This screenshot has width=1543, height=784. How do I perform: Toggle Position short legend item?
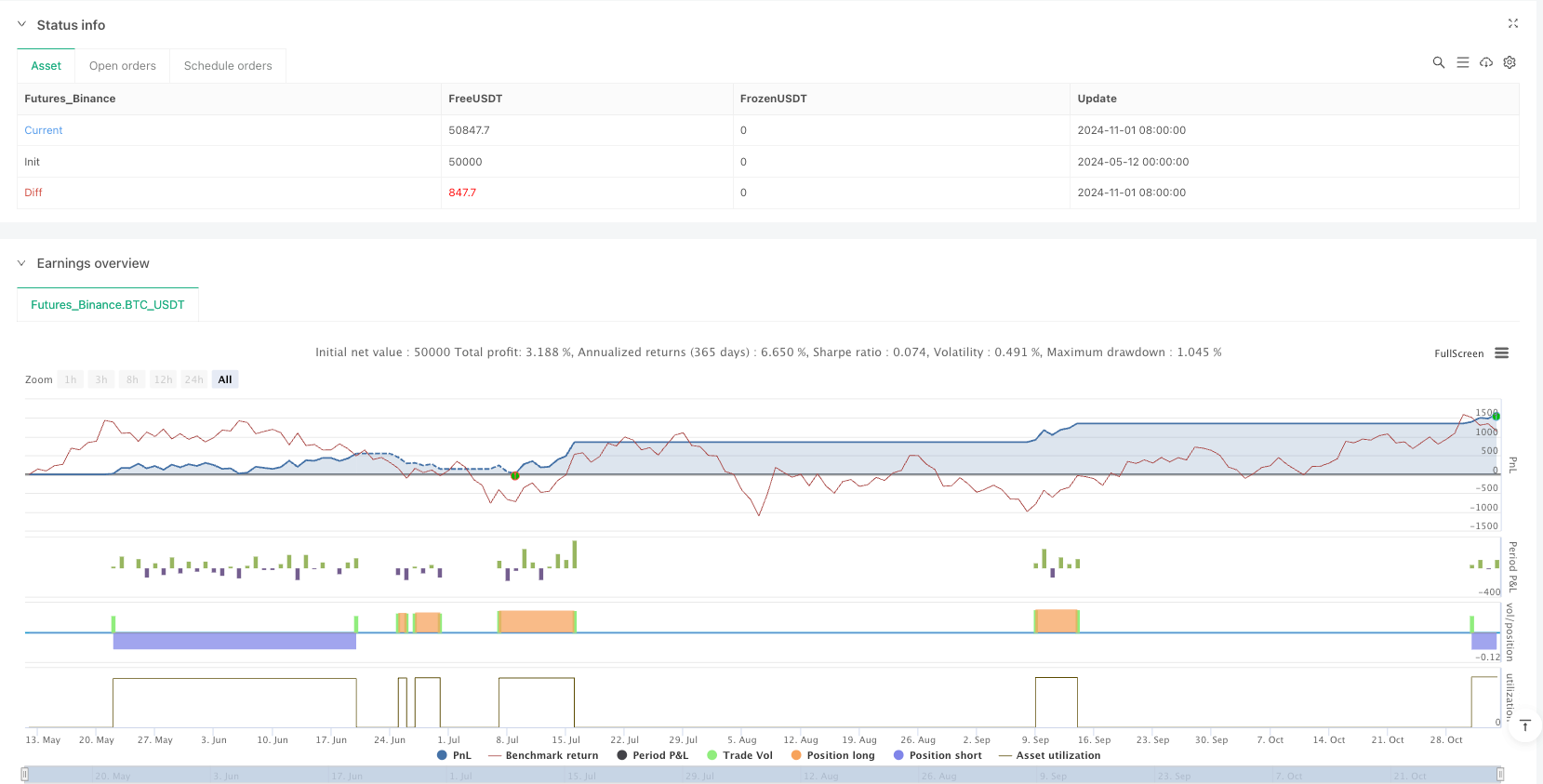[x=938, y=755]
